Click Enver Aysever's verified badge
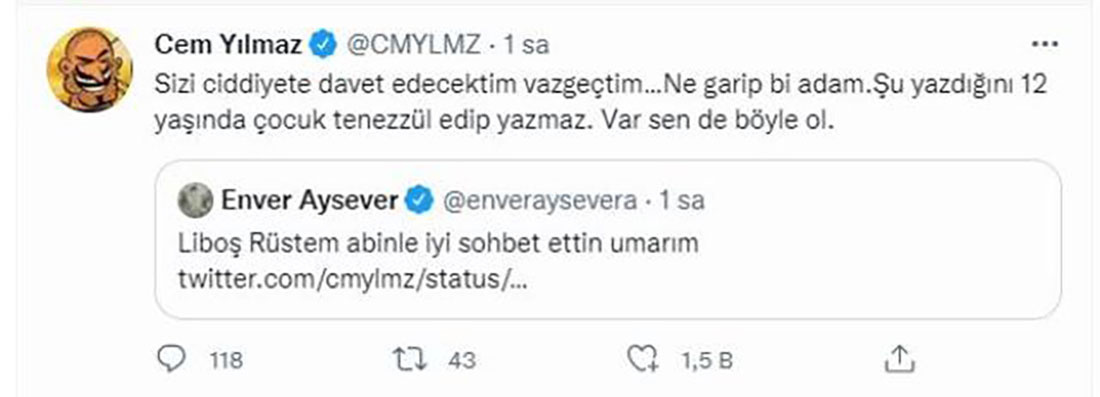 pyautogui.click(x=420, y=202)
